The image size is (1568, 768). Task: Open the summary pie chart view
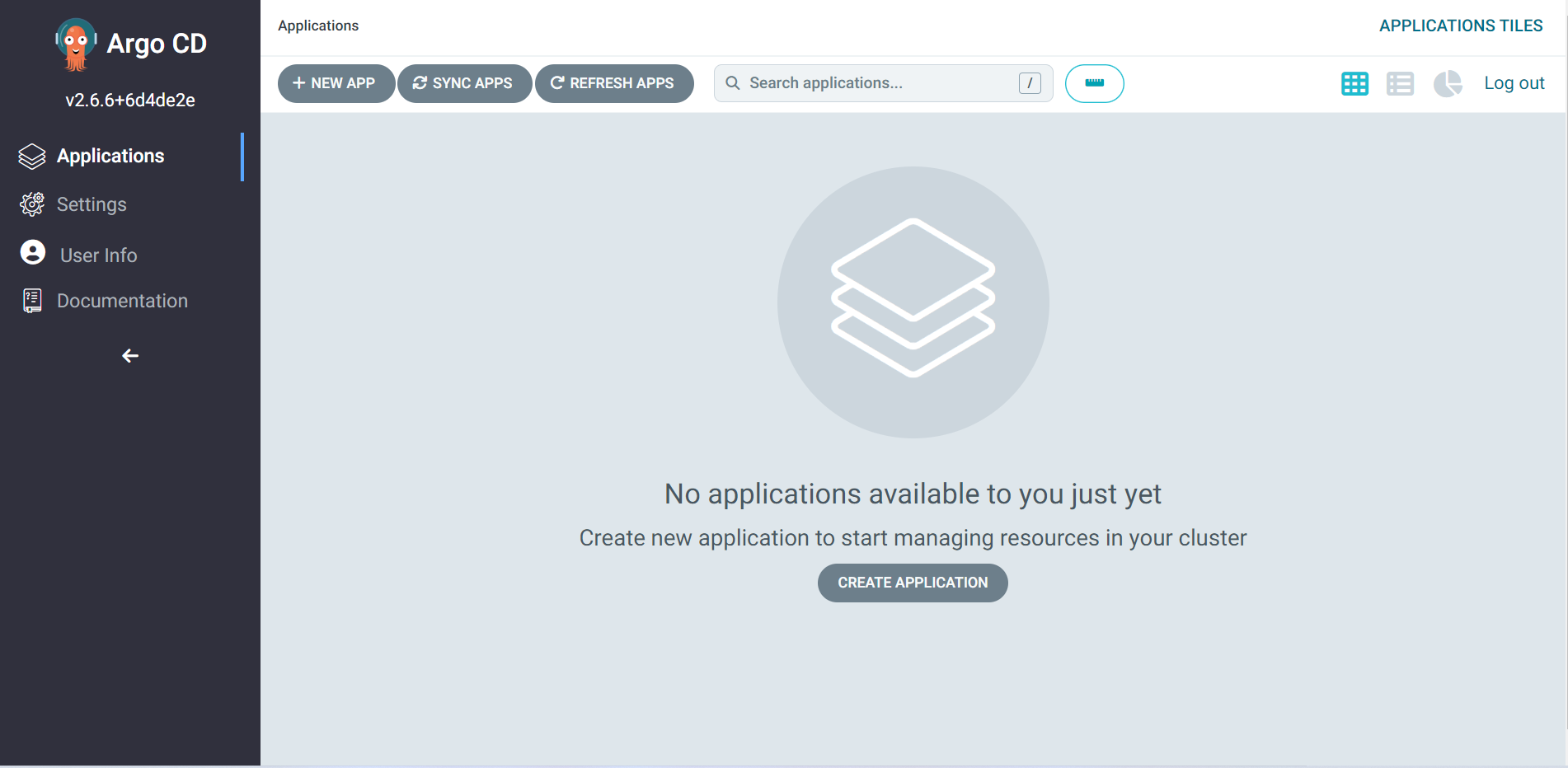1448,83
